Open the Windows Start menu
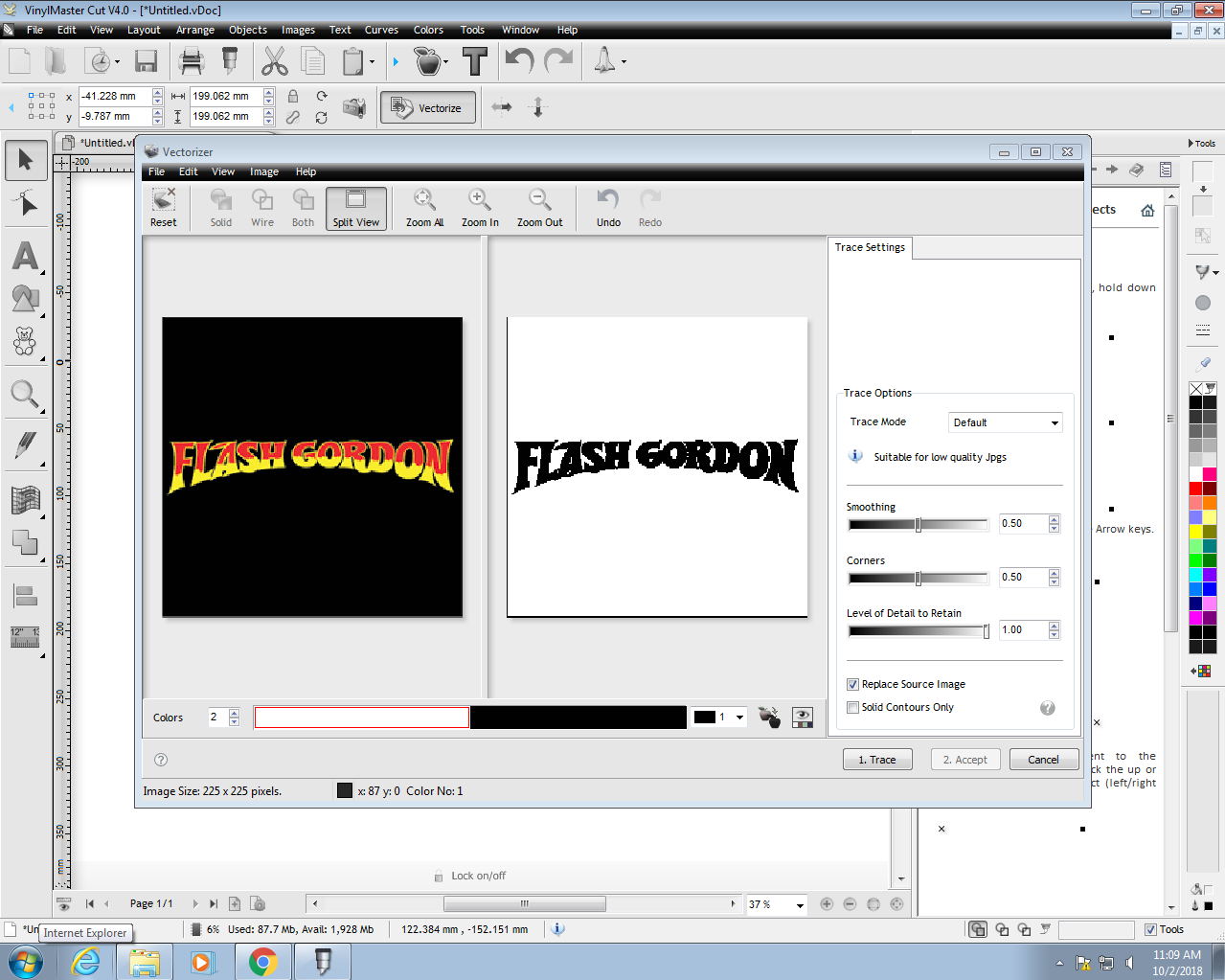 pos(26,962)
